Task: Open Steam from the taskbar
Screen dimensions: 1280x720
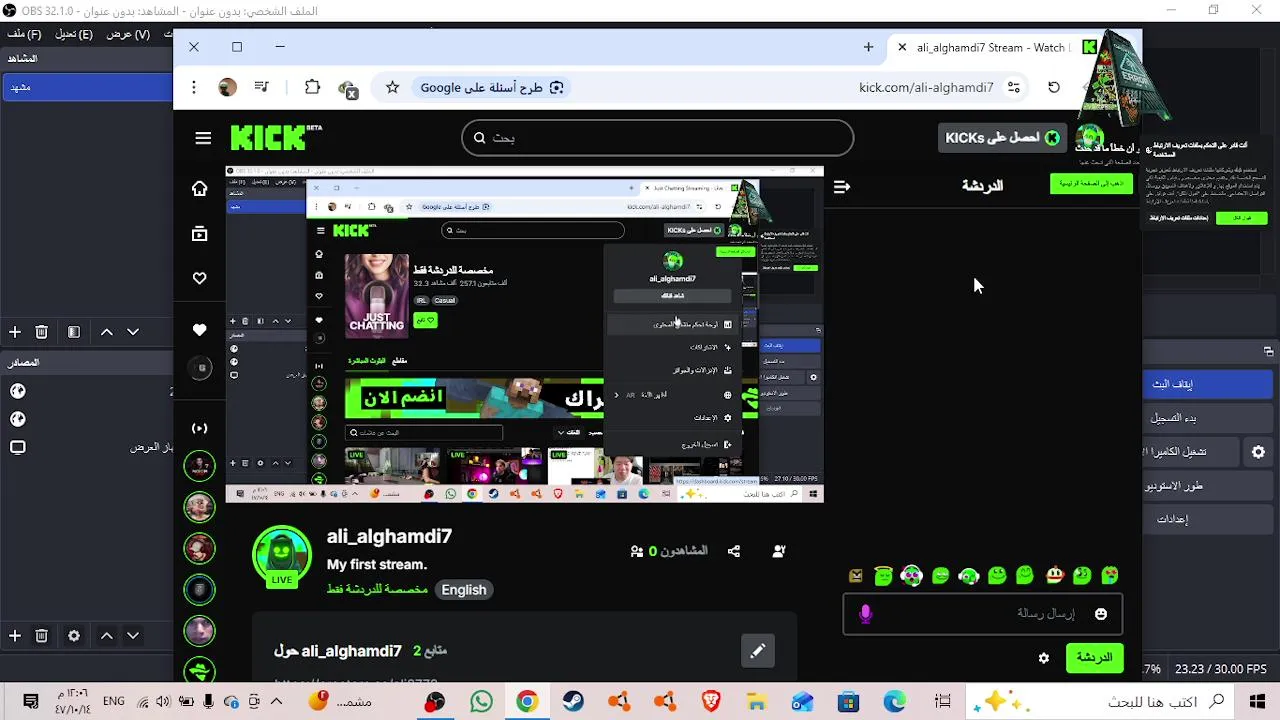Action: point(572,702)
